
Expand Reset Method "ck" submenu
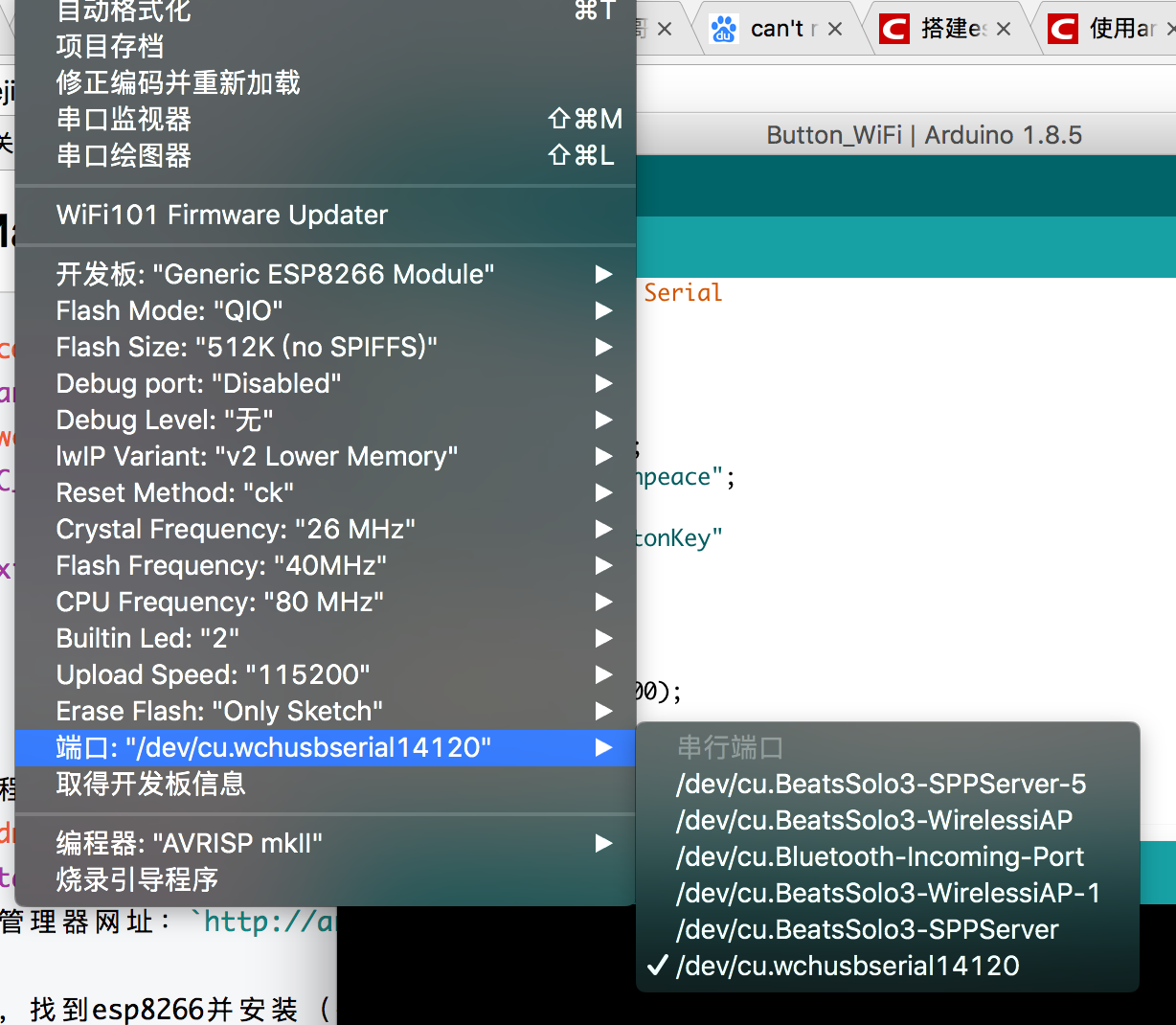(x=326, y=492)
